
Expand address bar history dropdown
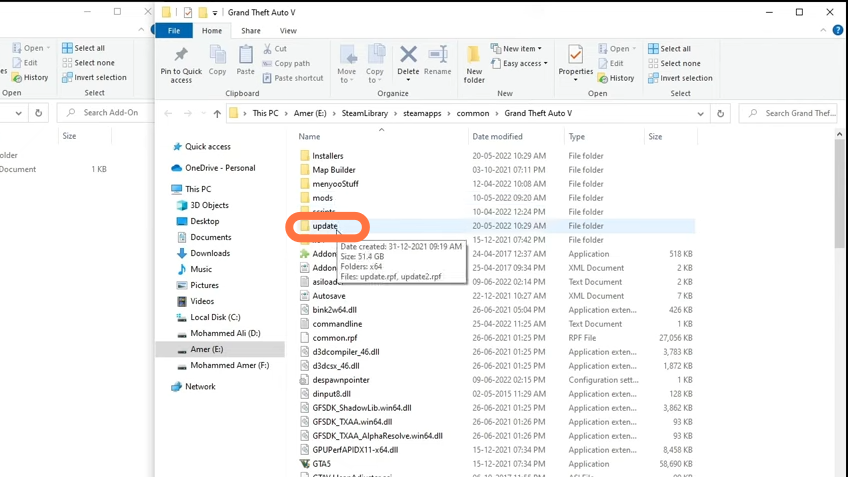click(700, 114)
